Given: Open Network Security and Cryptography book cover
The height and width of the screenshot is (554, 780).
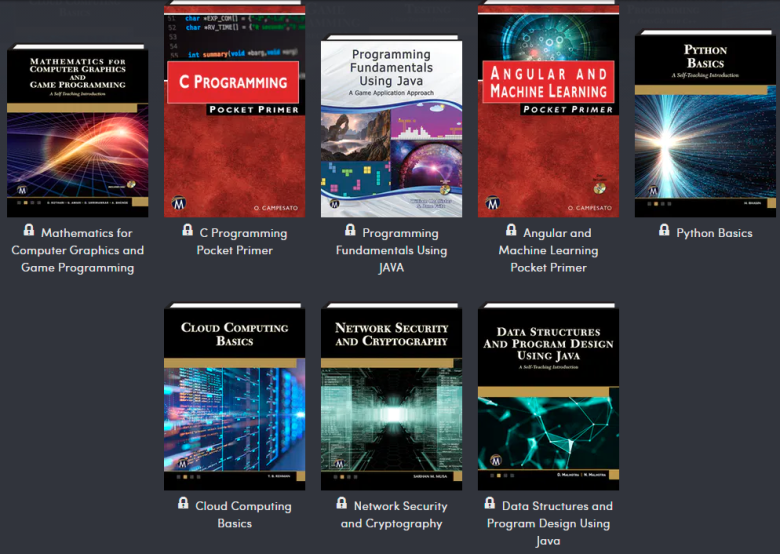Looking at the screenshot, I should [391, 396].
